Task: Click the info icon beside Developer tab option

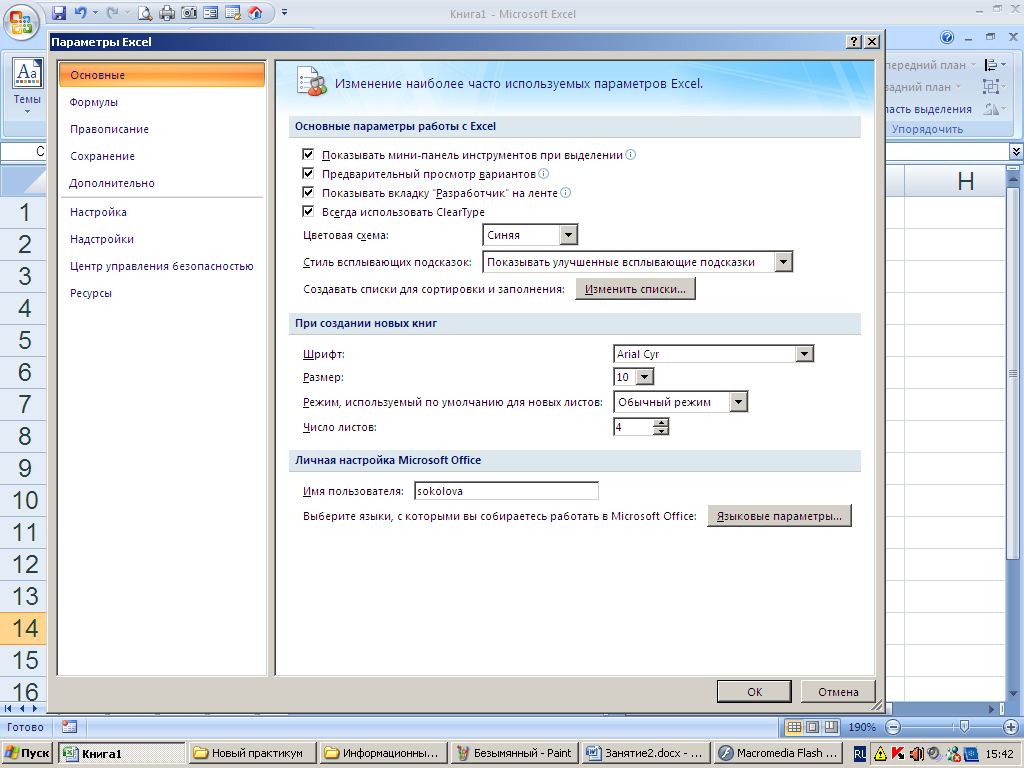Action: pos(566,193)
